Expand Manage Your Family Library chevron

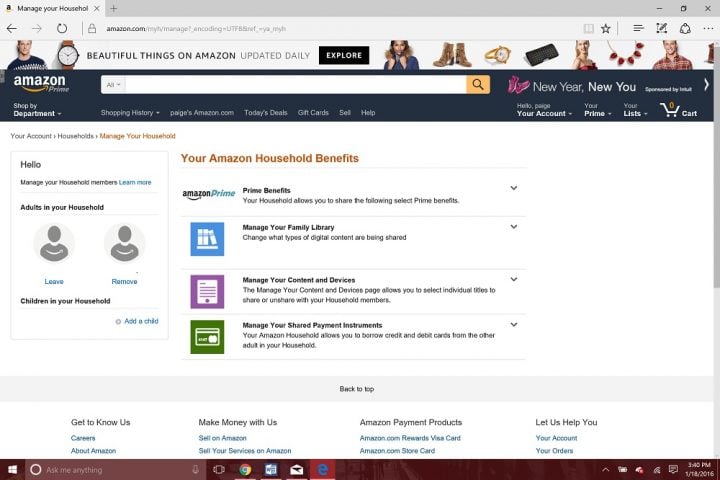(x=514, y=226)
